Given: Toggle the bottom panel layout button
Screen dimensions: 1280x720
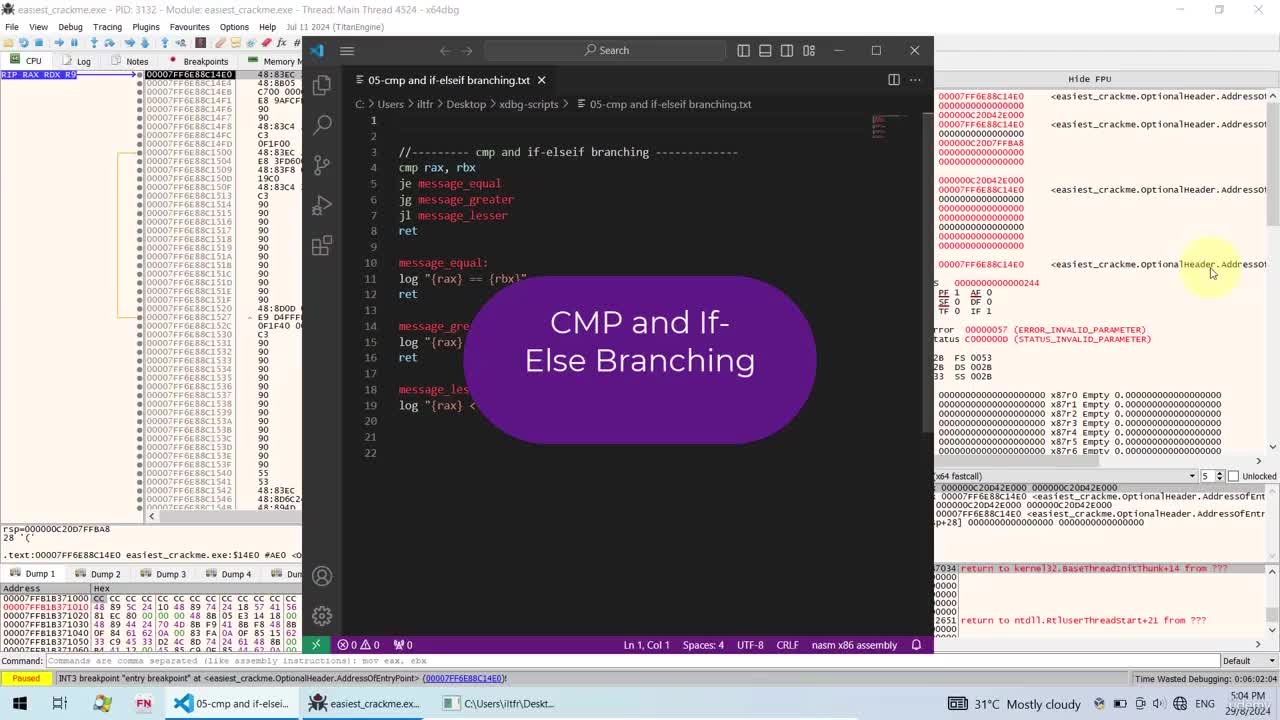Looking at the screenshot, I should (765, 50).
